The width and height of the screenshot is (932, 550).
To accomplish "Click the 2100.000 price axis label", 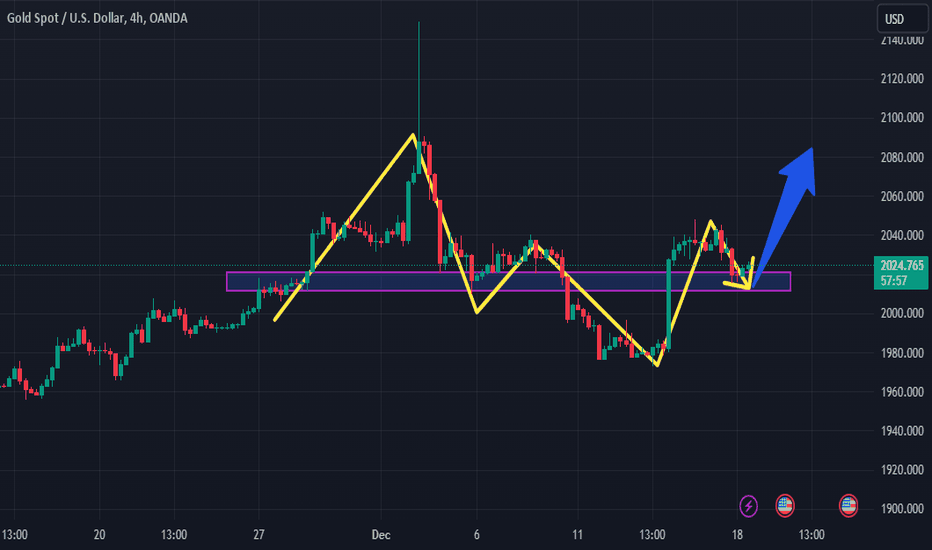I will (x=902, y=118).
